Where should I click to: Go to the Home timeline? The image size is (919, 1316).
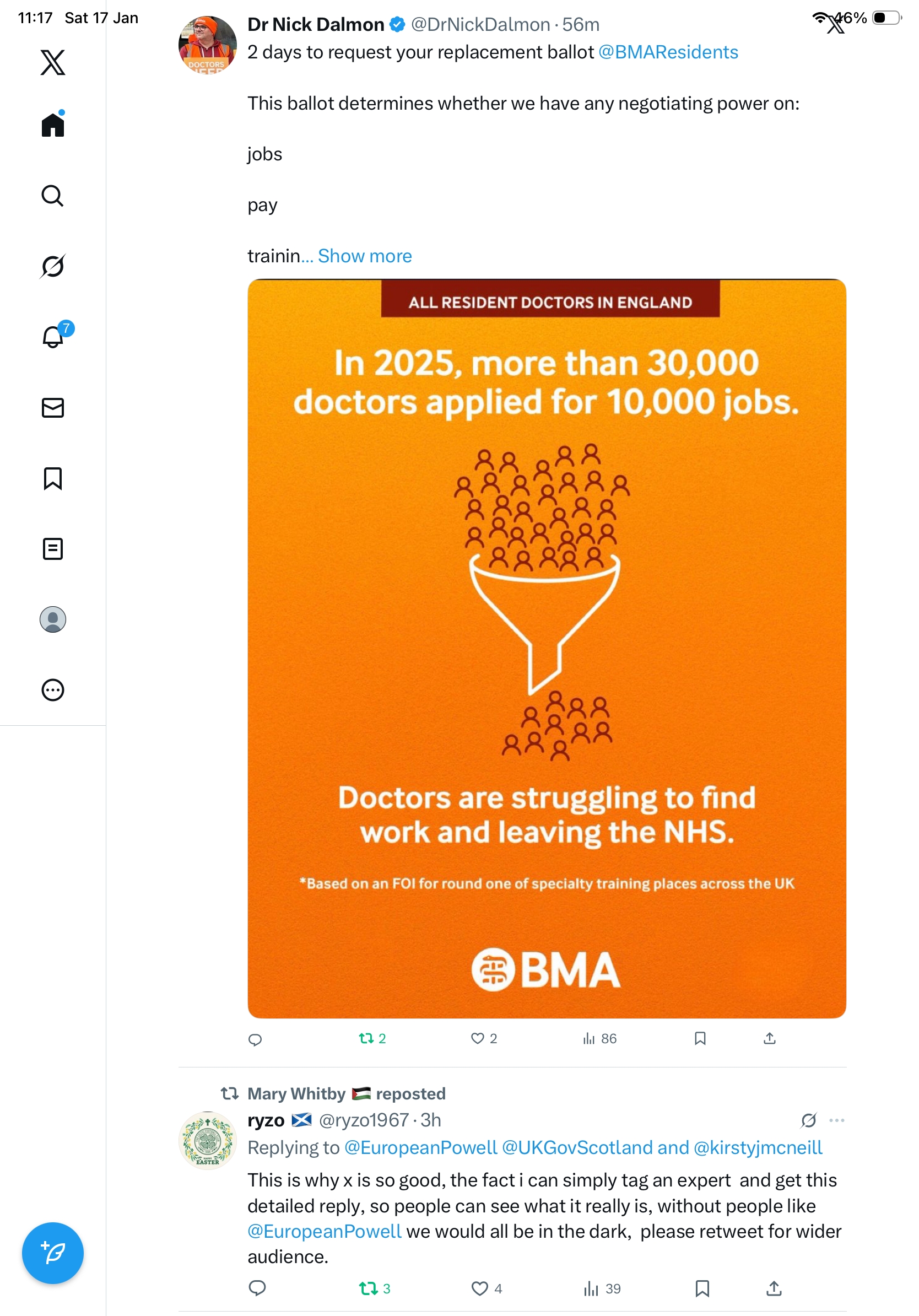53,125
